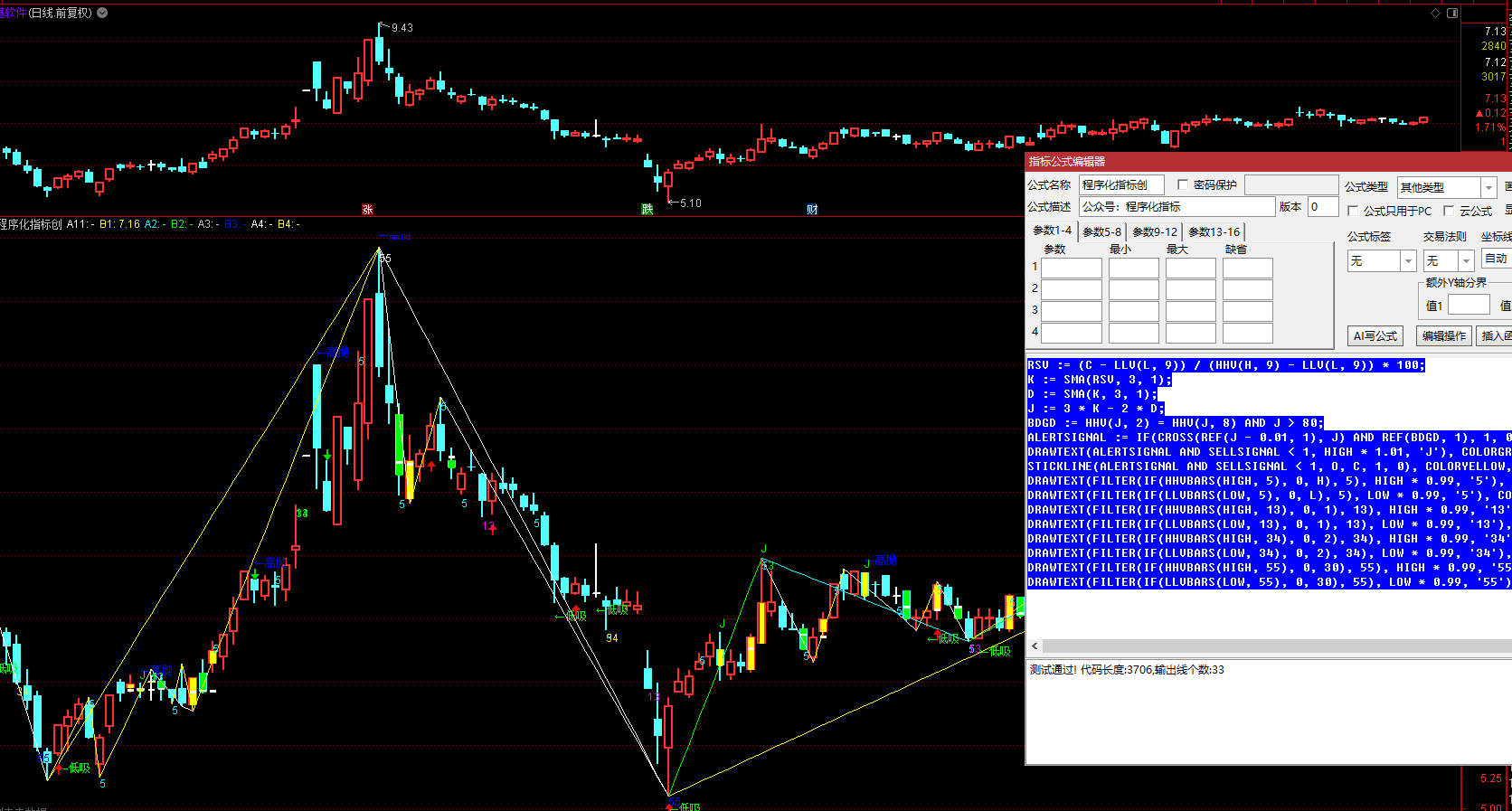Open the 公式类型 dropdown

[x=1488, y=187]
